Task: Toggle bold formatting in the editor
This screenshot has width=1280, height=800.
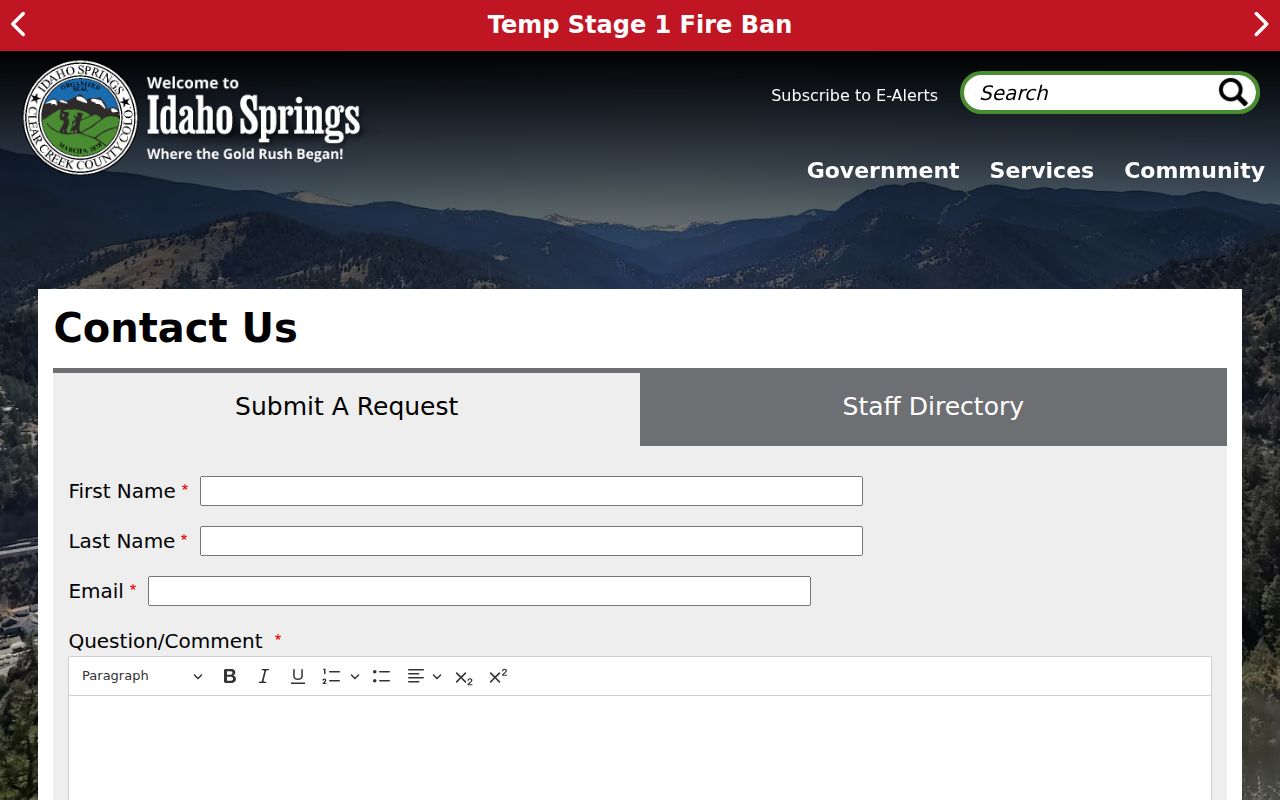Action: (230, 677)
